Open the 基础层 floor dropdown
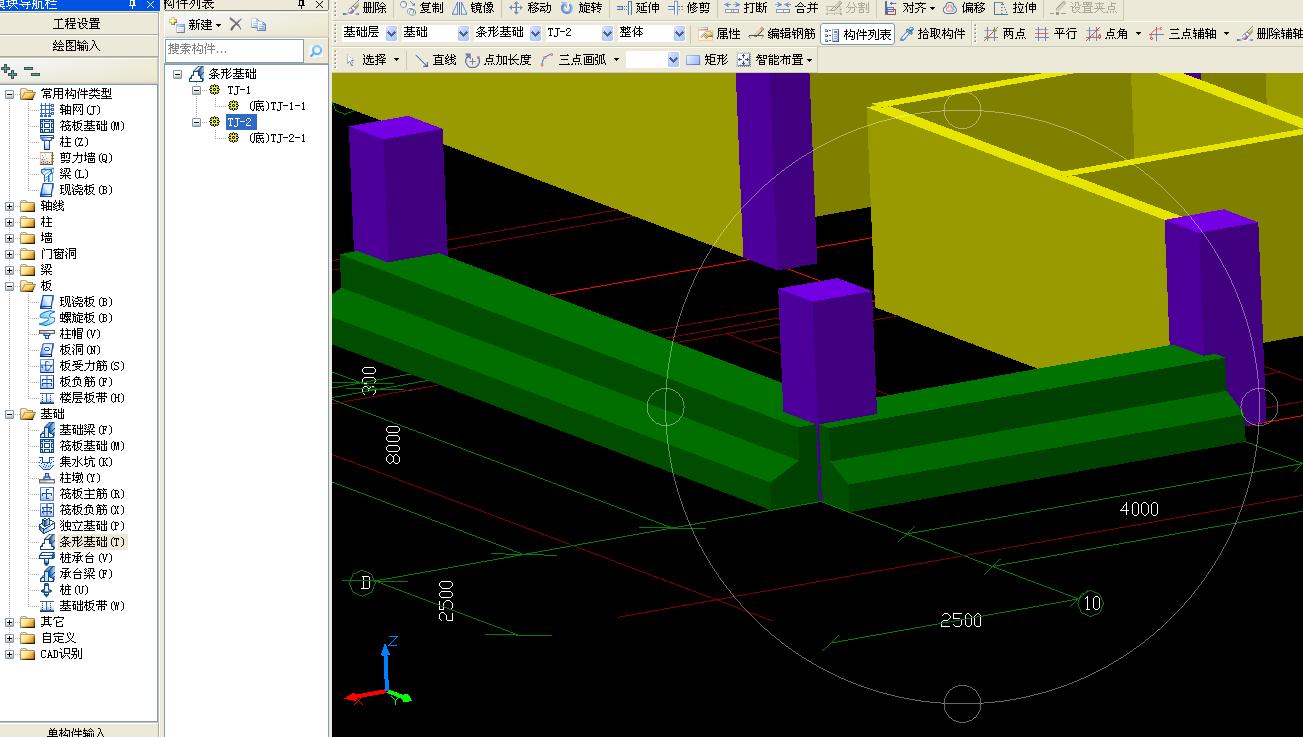 (391, 33)
